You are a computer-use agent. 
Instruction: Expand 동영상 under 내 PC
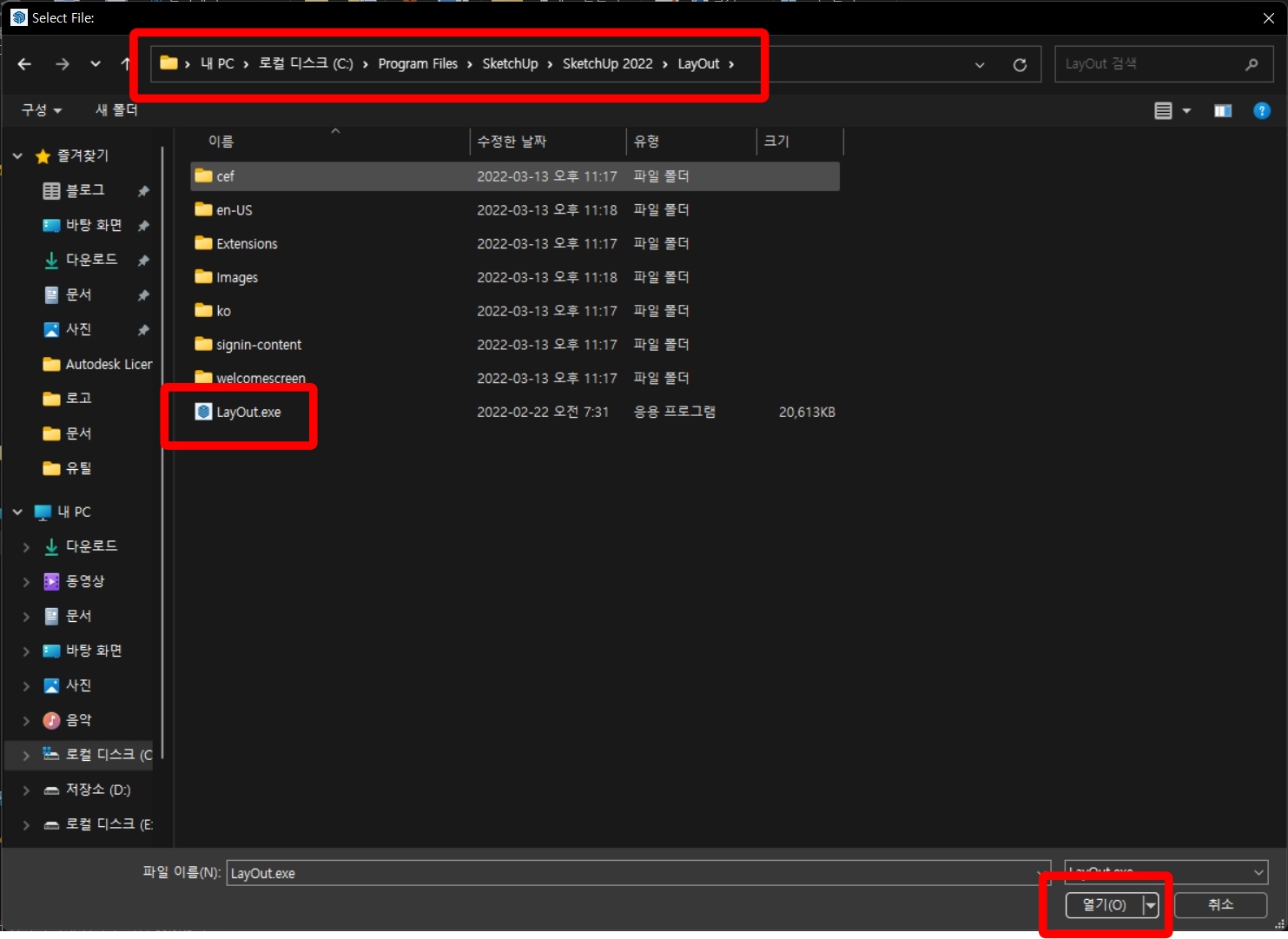click(x=26, y=581)
